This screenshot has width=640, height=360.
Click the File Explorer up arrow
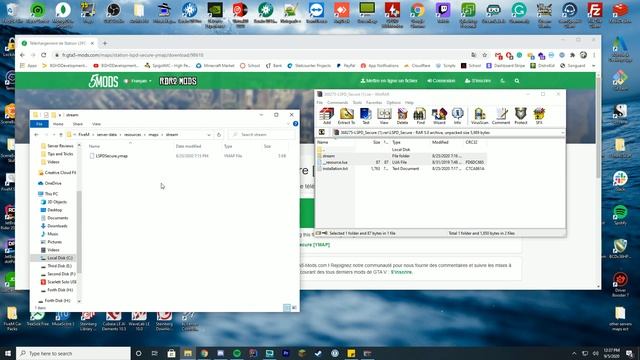(x=61, y=135)
